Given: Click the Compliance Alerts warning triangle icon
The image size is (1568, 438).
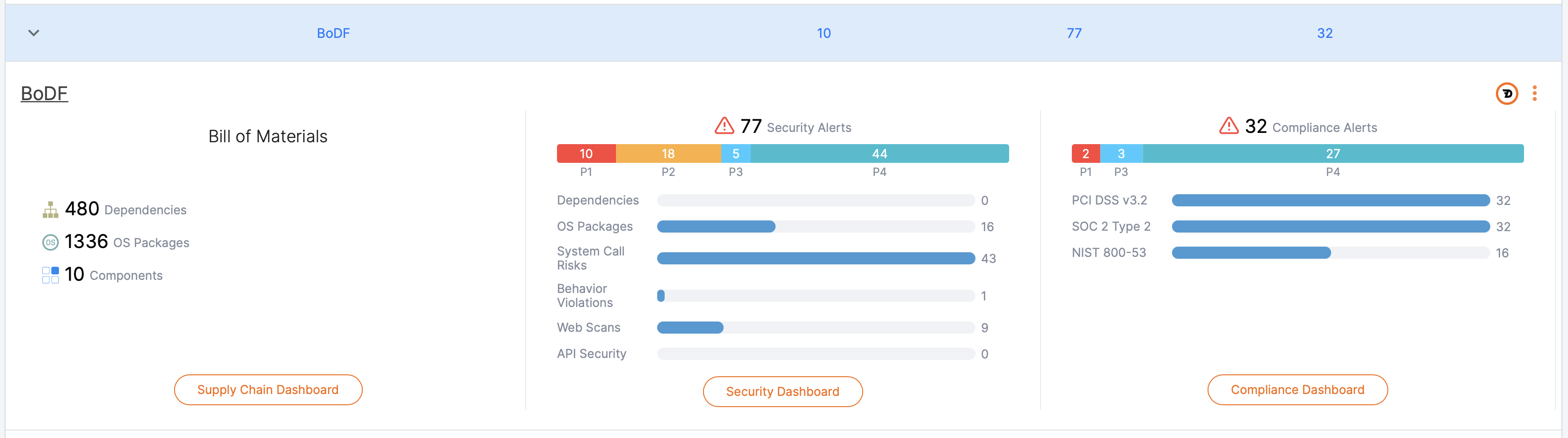Looking at the screenshot, I should click(1228, 126).
